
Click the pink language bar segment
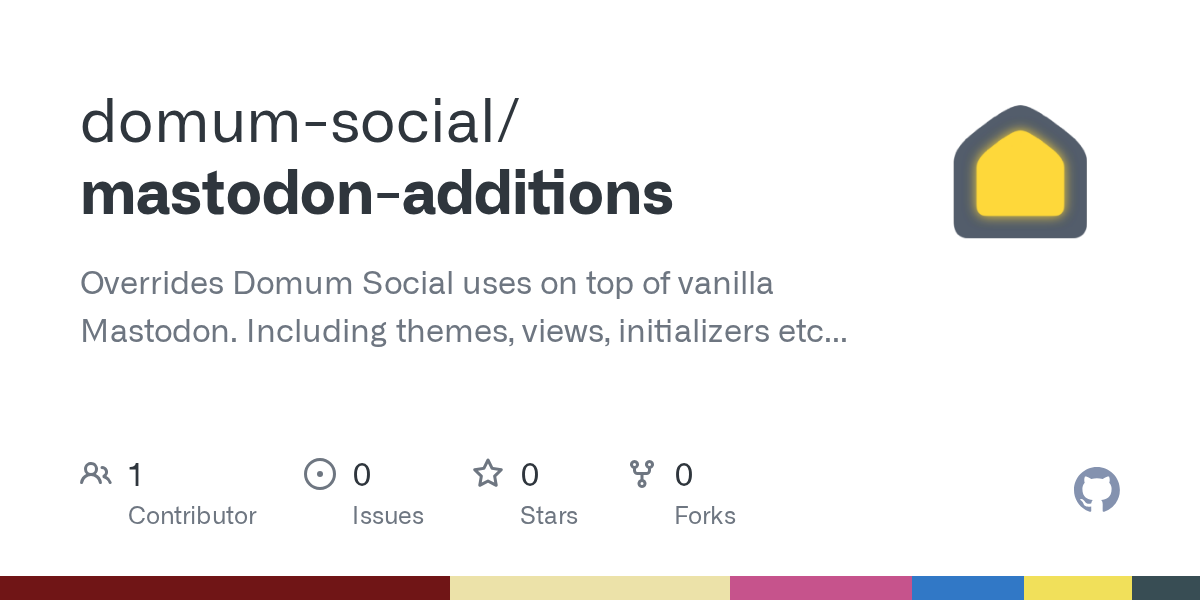(821, 588)
